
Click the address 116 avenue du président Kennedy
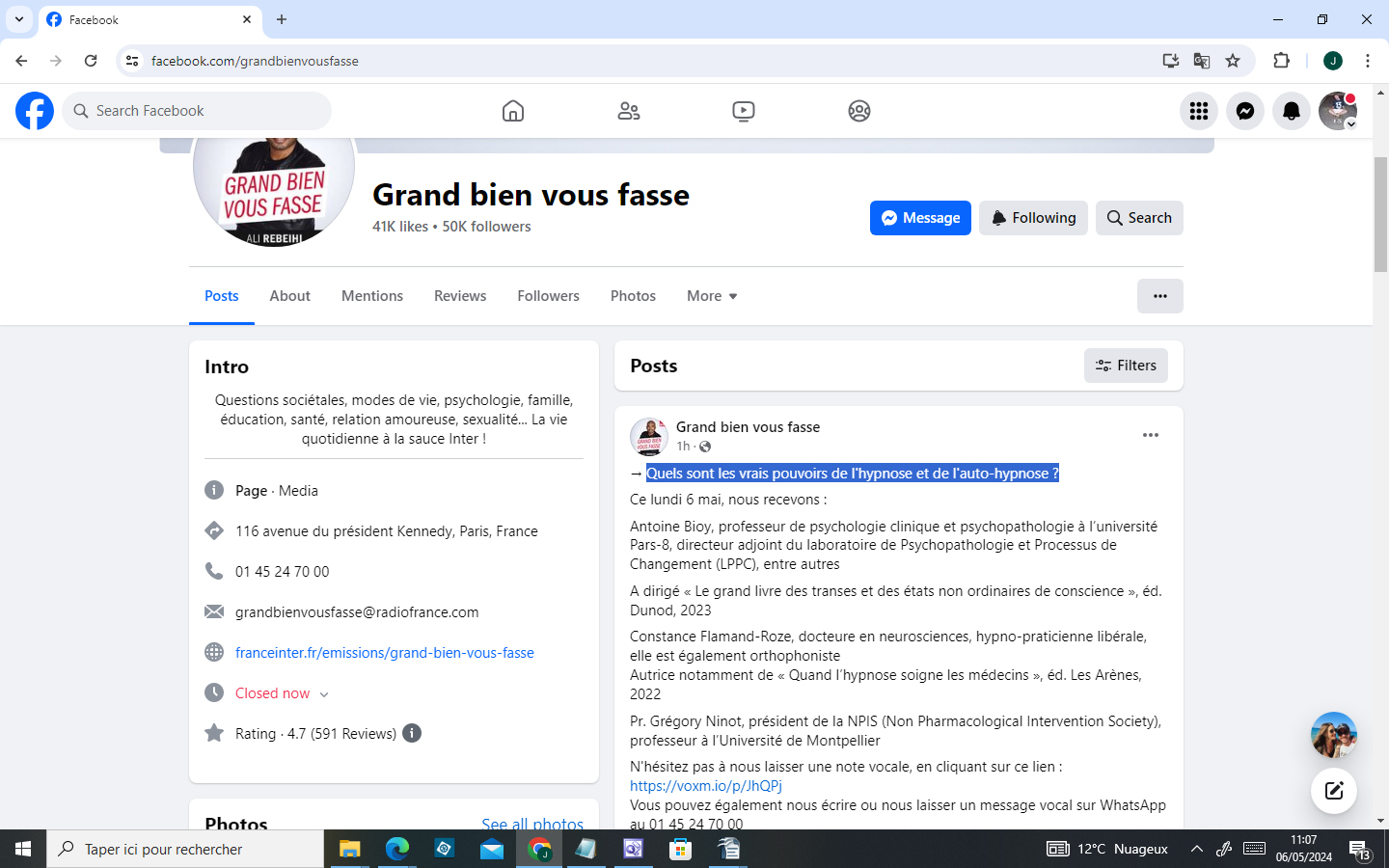point(387,531)
